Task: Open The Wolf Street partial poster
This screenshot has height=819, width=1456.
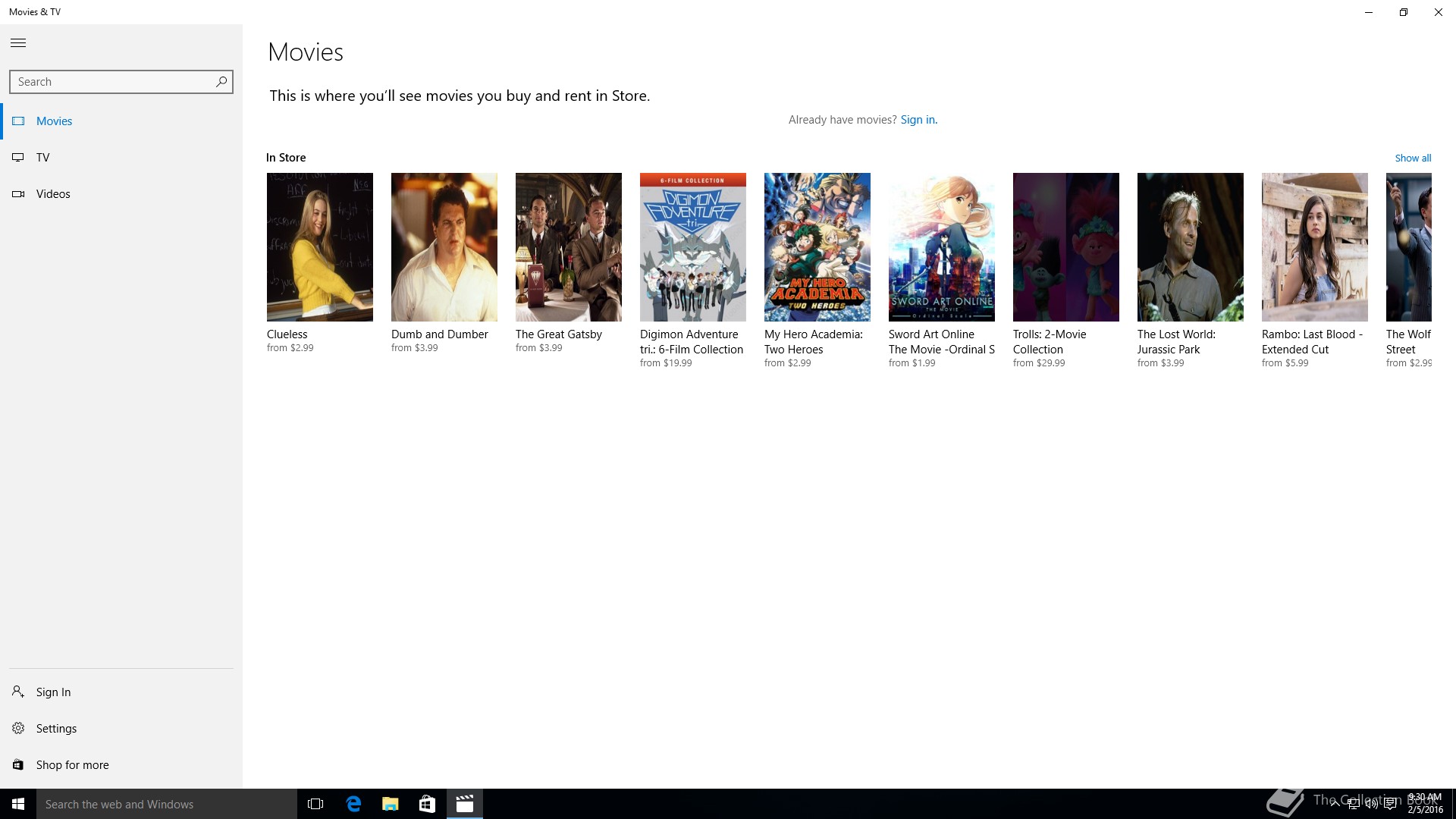Action: coord(1409,247)
